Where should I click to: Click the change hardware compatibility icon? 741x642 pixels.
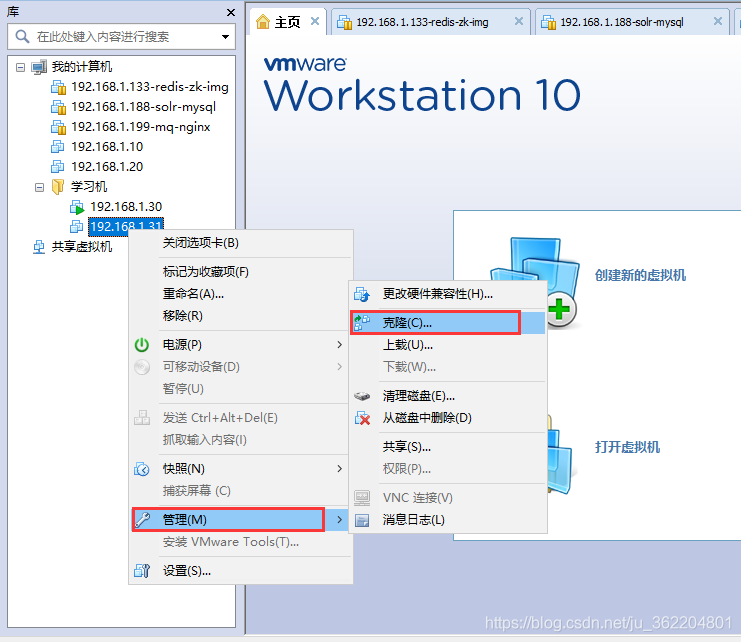click(x=362, y=294)
